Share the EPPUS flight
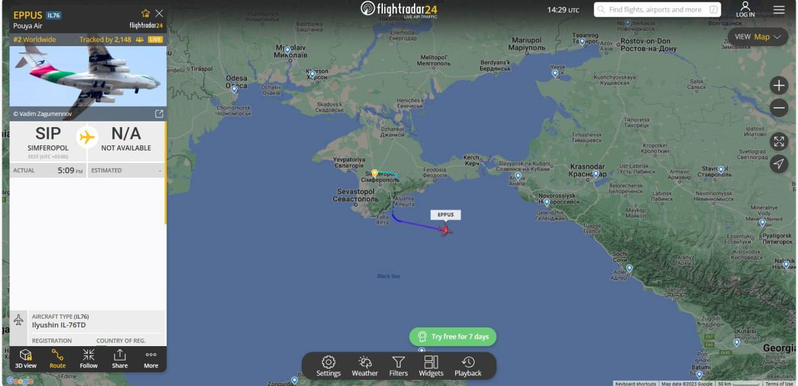Image resolution: width=798 pixels, height=386 pixels. tap(120, 359)
